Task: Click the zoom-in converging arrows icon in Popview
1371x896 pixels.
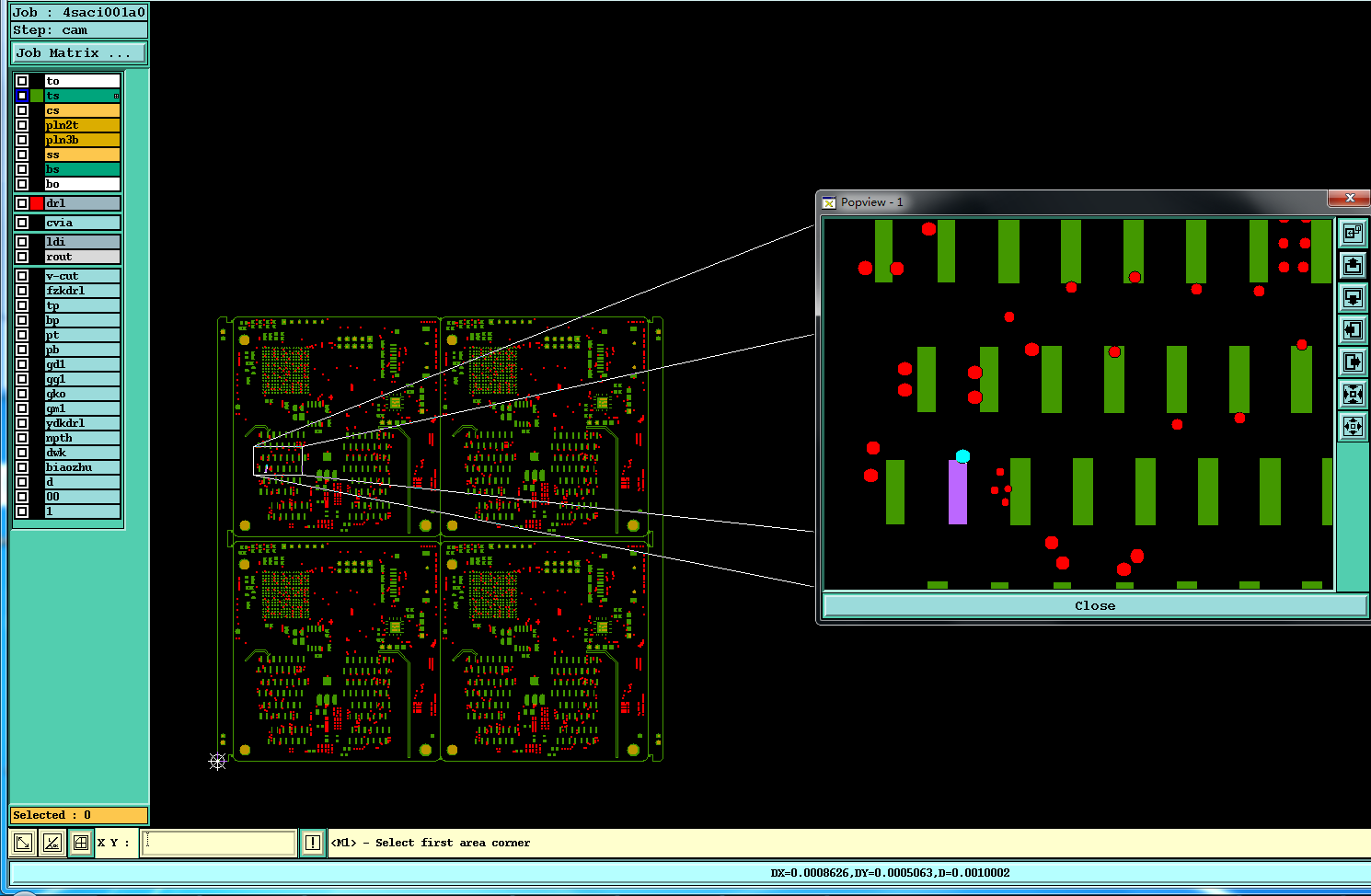Action: (1353, 395)
